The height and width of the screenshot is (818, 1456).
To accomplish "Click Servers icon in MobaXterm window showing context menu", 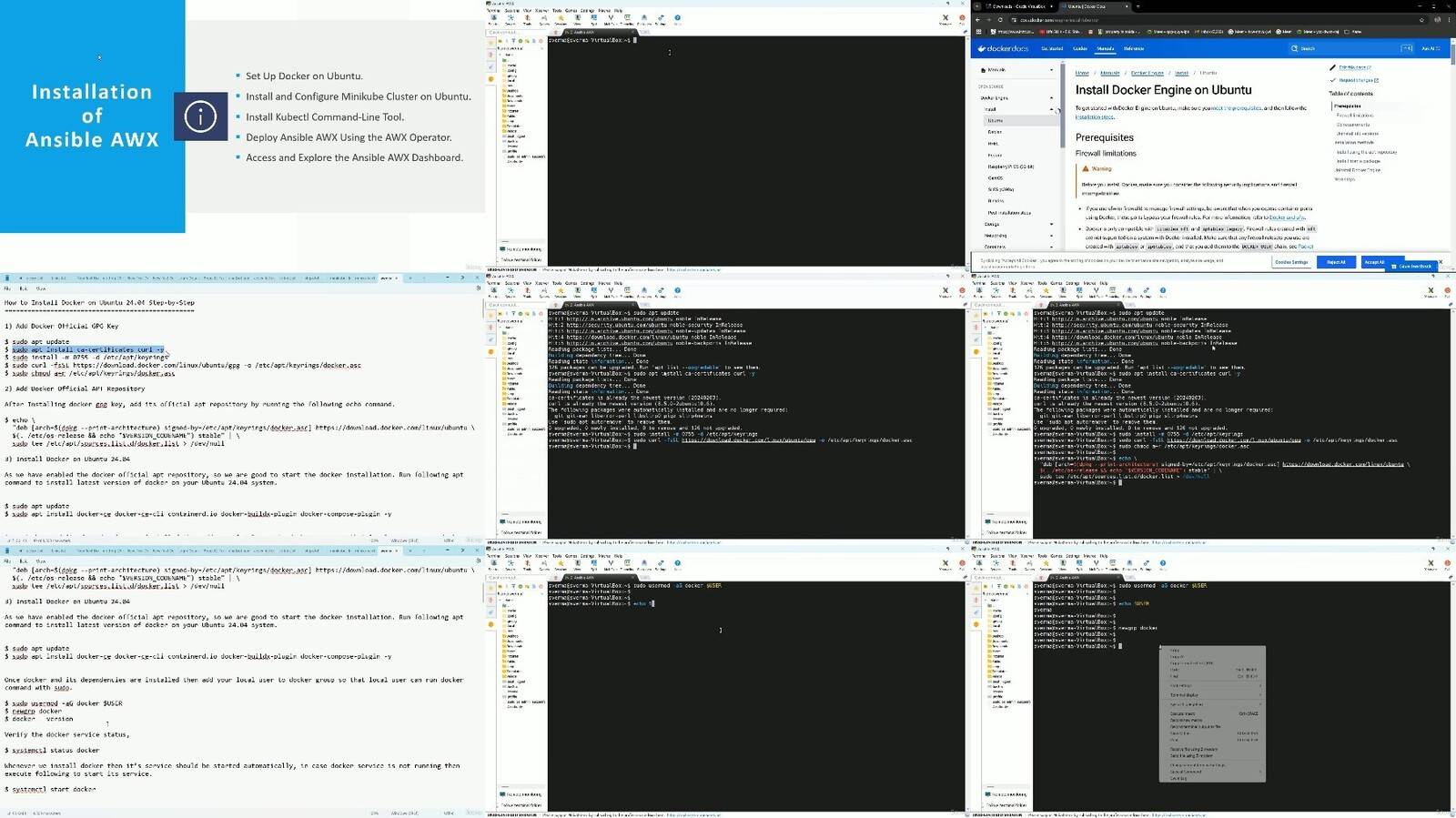I will click(x=995, y=564).
